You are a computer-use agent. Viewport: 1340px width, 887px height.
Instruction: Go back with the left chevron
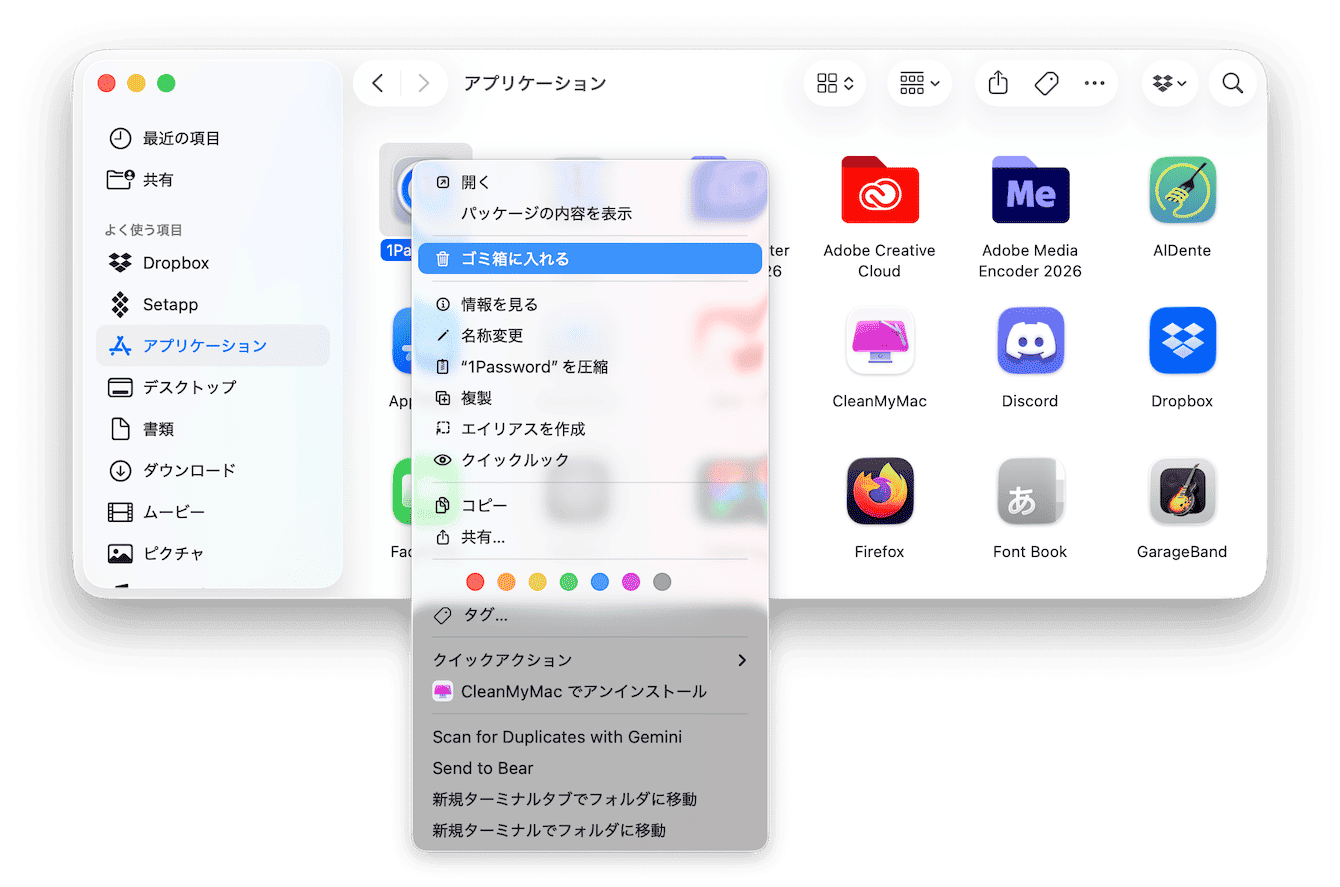(377, 83)
